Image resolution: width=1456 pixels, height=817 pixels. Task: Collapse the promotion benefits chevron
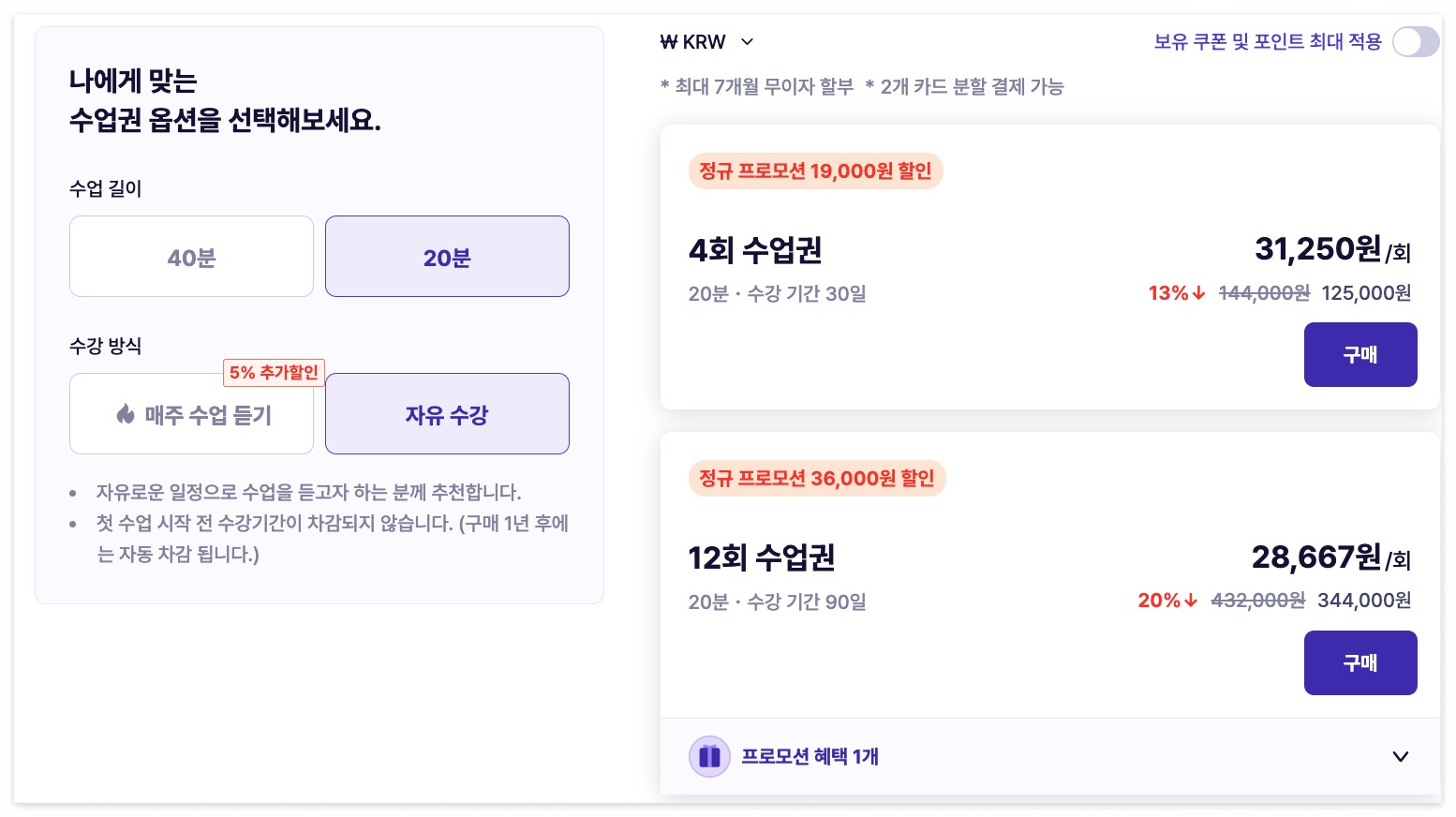1401,756
